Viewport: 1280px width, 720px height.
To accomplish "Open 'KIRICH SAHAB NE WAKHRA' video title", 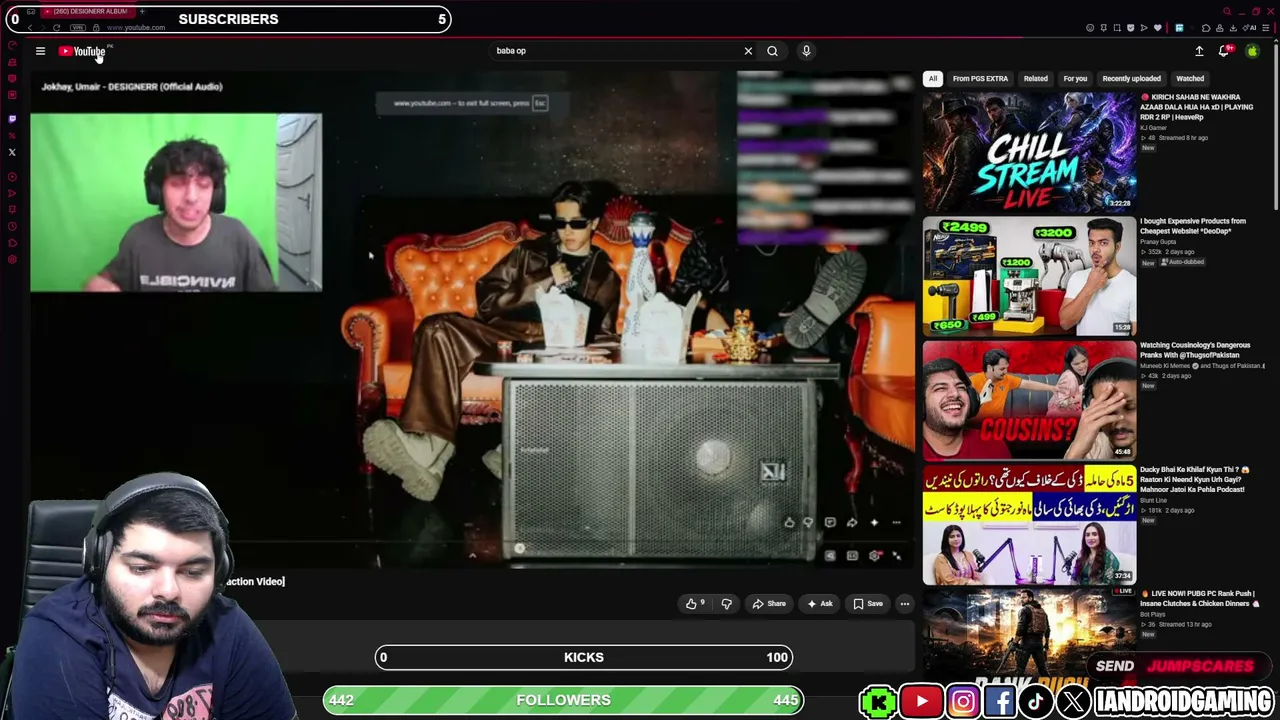I will click(1197, 107).
